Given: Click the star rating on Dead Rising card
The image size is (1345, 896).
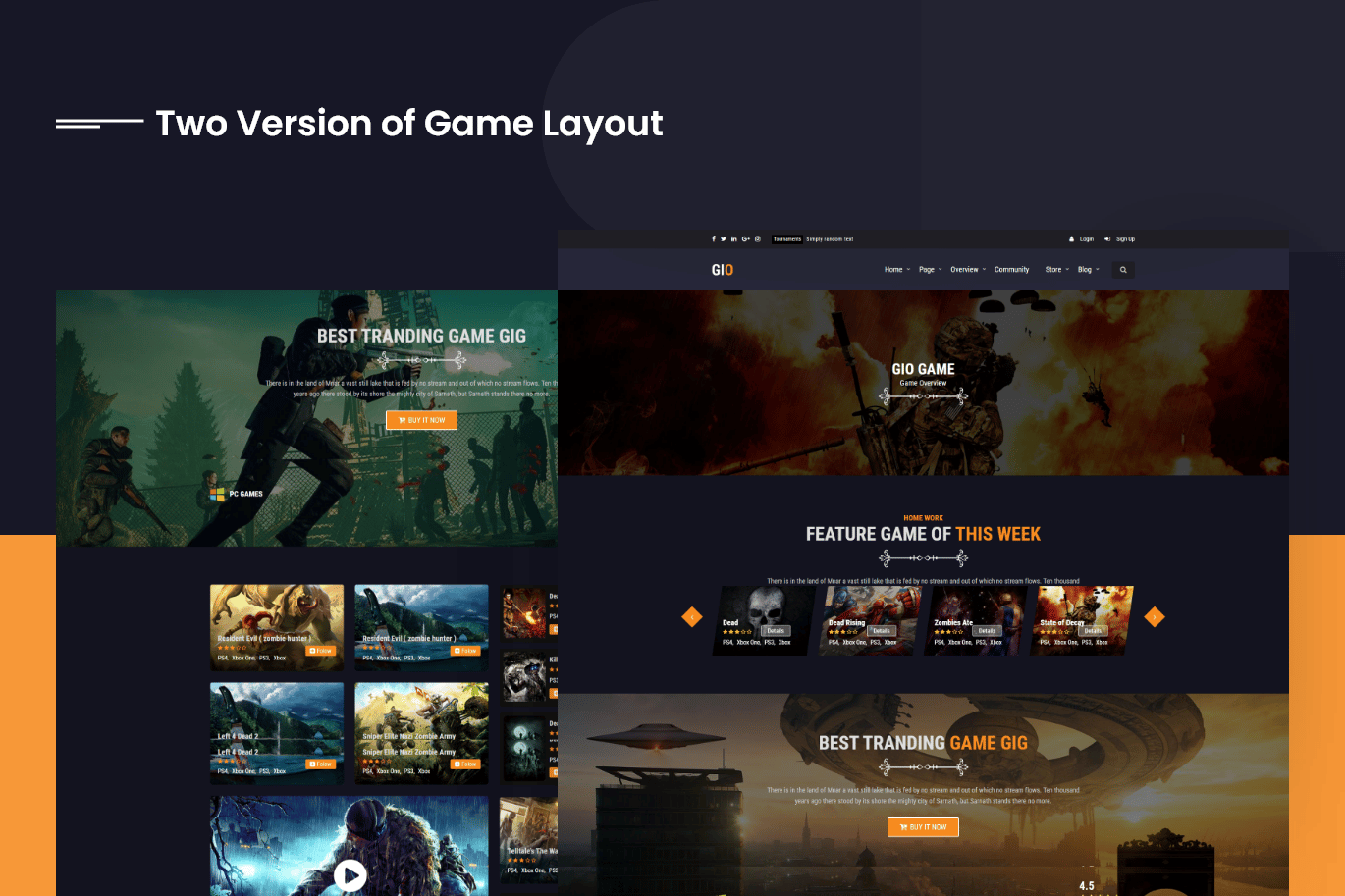Looking at the screenshot, I should click(843, 632).
